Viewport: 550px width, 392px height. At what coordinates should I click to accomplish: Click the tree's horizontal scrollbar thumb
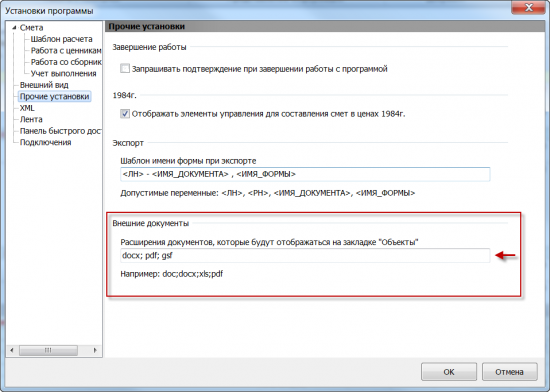[48, 350]
